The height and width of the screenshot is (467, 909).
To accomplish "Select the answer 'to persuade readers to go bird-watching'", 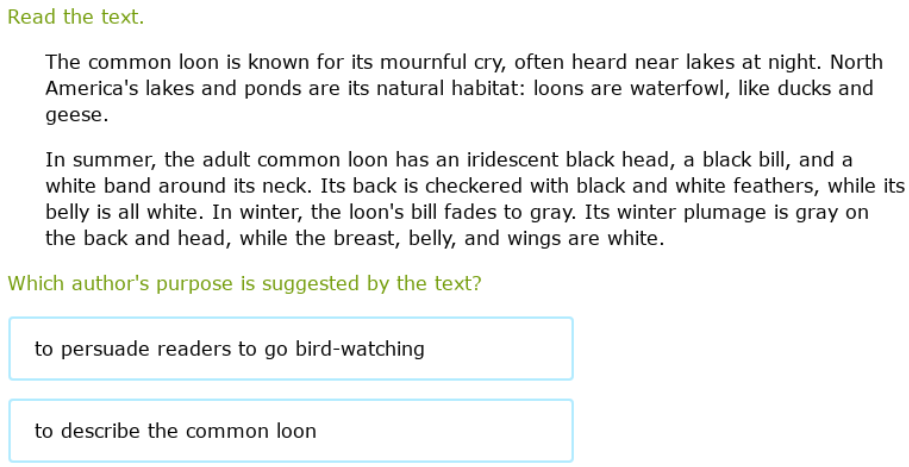I will [x=290, y=349].
